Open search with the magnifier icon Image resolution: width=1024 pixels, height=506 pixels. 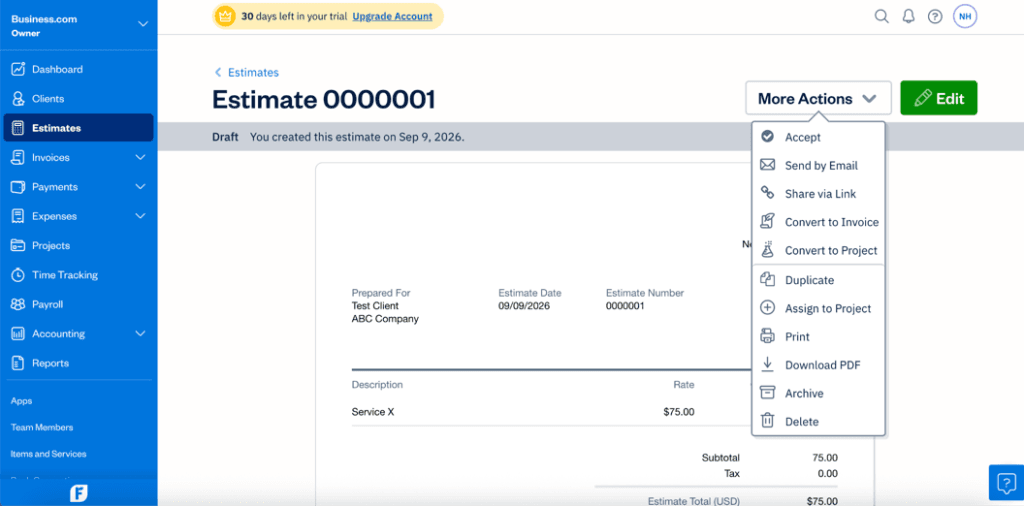(882, 16)
